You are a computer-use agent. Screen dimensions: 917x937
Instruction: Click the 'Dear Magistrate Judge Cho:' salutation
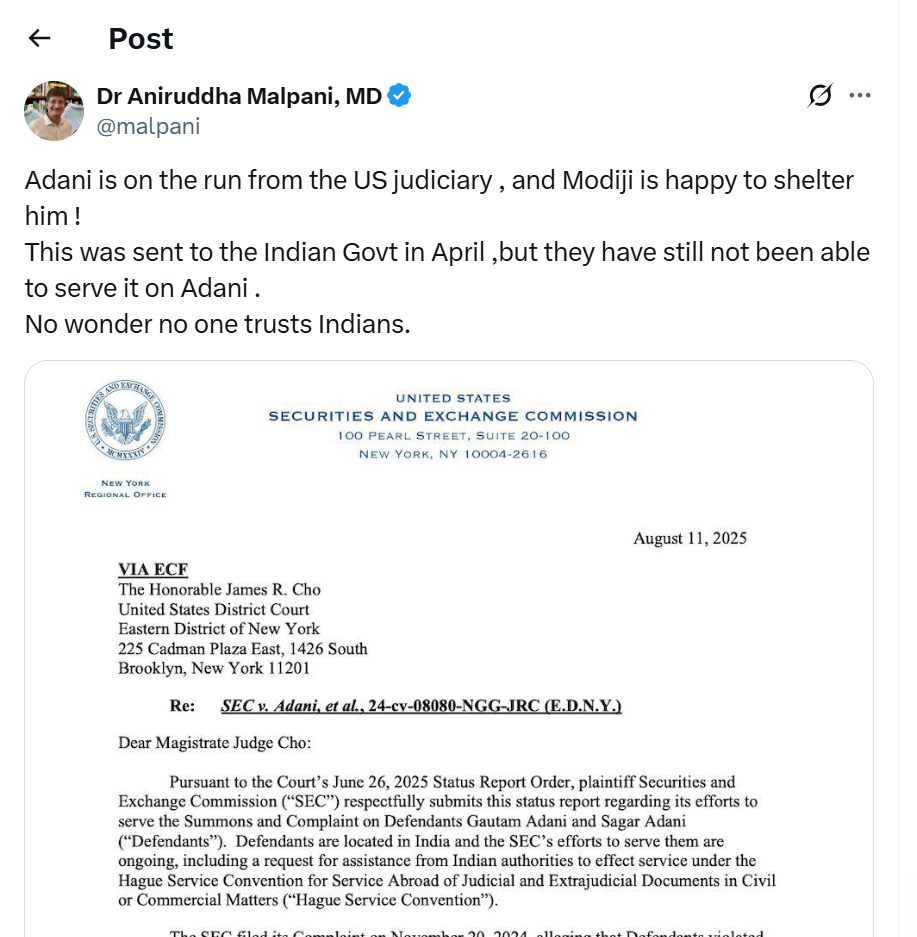click(x=215, y=743)
